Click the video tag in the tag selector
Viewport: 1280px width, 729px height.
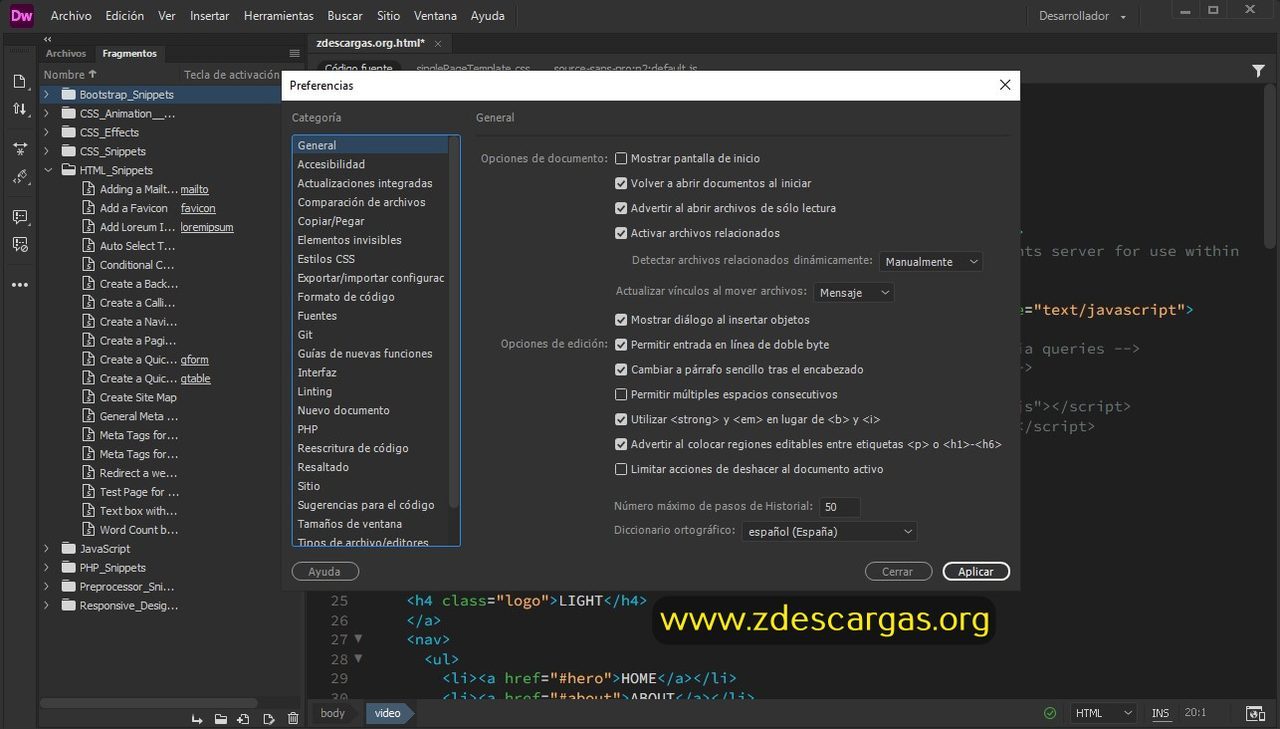(x=388, y=713)
